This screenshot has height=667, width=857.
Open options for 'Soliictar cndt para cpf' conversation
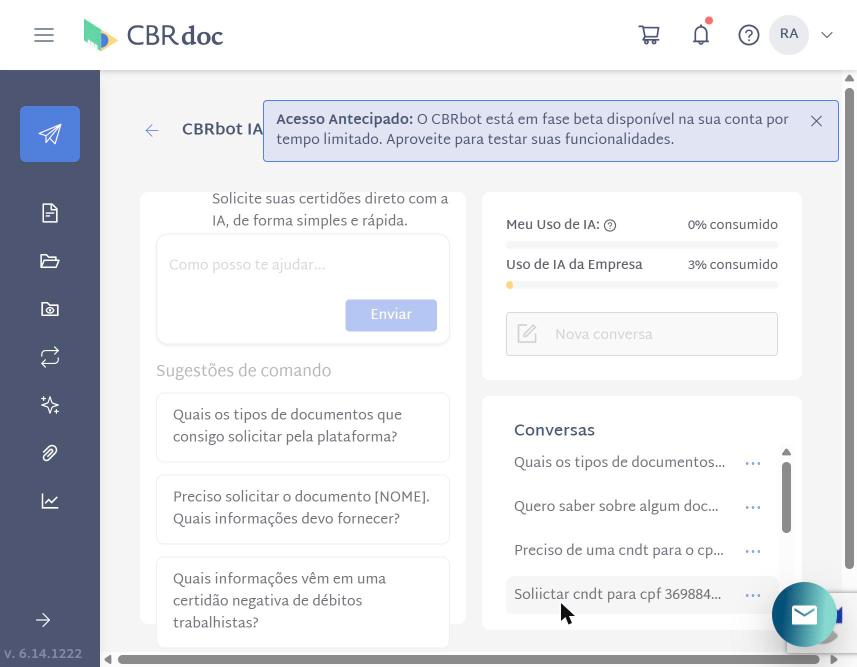(x=753, y=595)
